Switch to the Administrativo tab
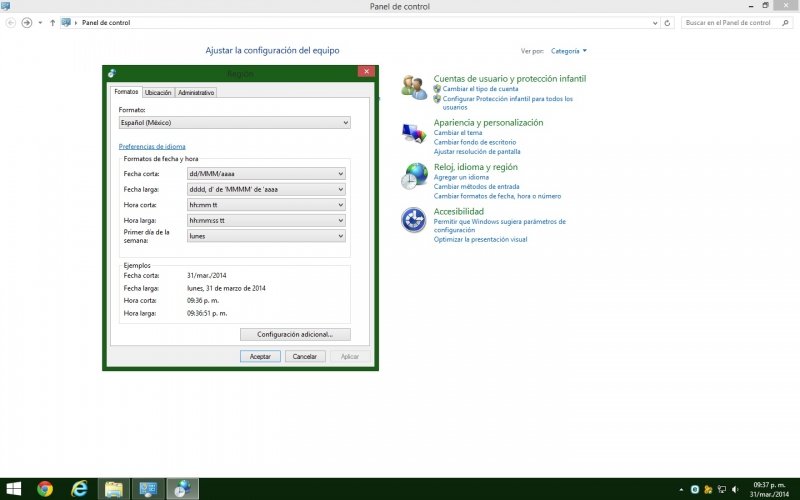The image size is (800, 500). click(x=196, y=92)
